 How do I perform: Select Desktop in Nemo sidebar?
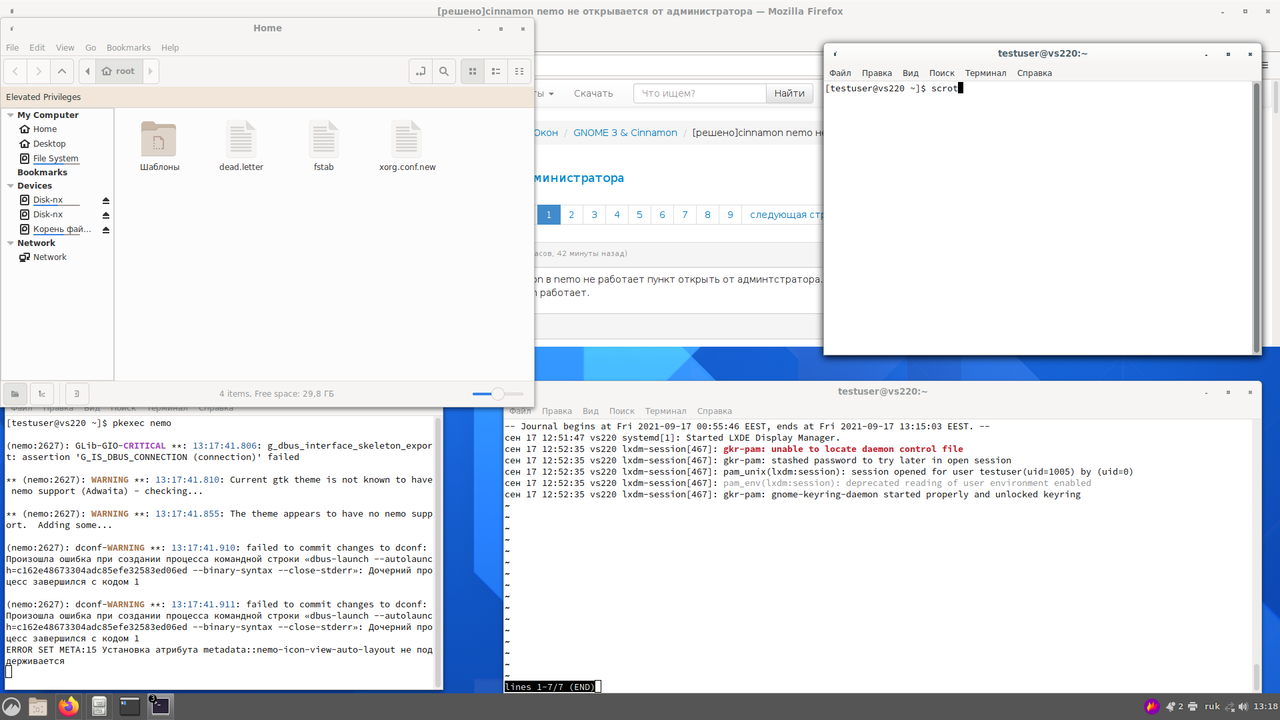(49, 144)
